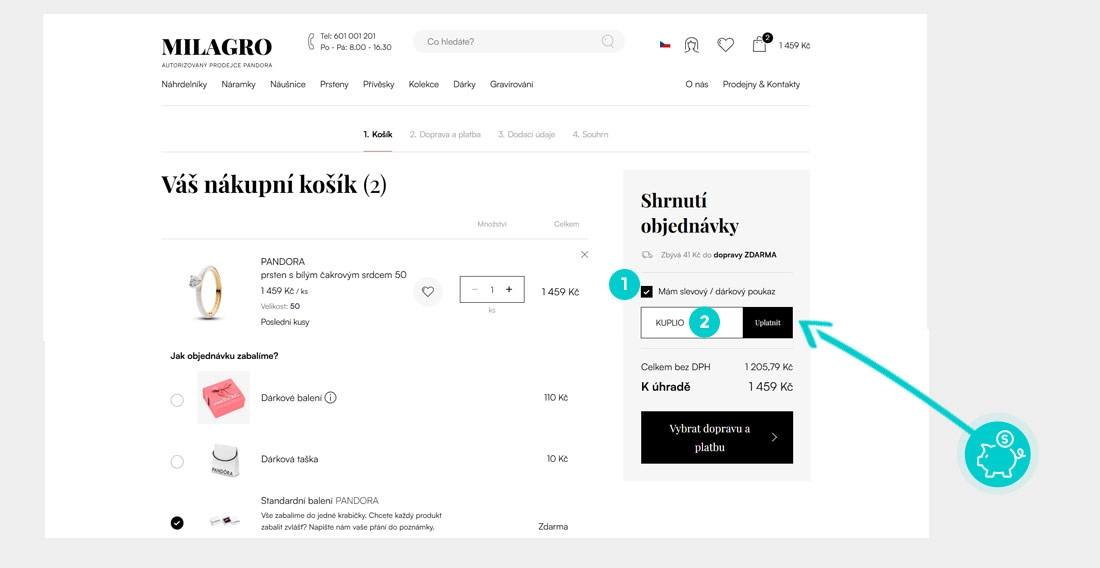
Task: Click the piggy bank savings icon
Action: 997,454
